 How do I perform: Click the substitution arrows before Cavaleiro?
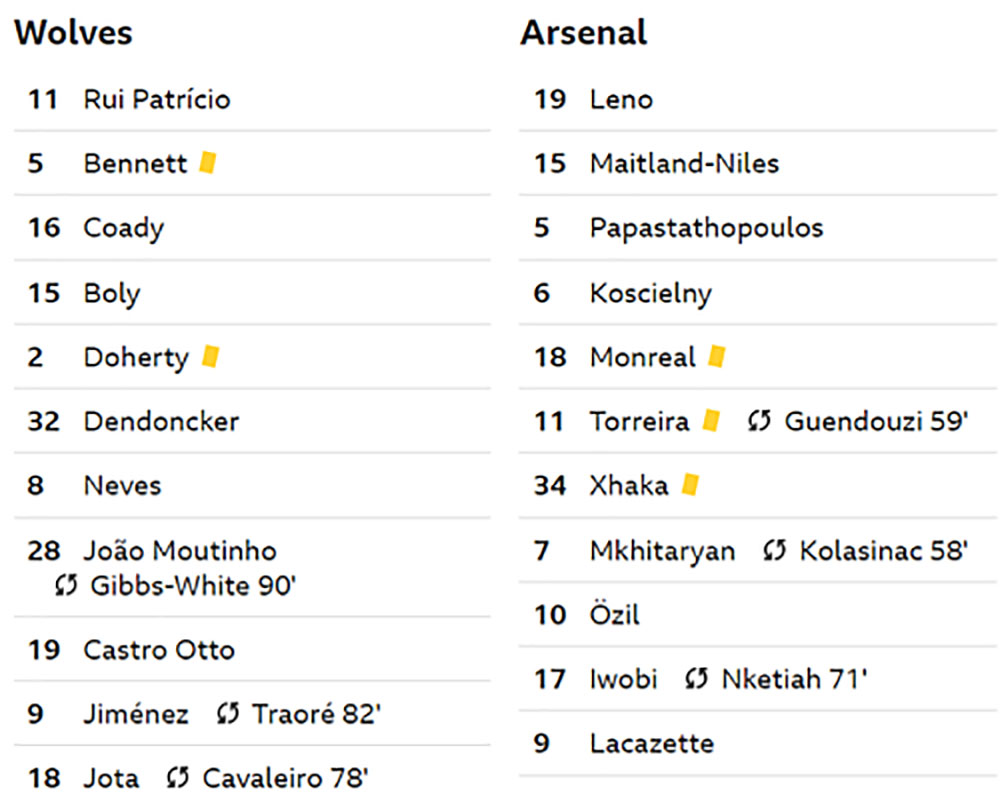click(178, 777)
